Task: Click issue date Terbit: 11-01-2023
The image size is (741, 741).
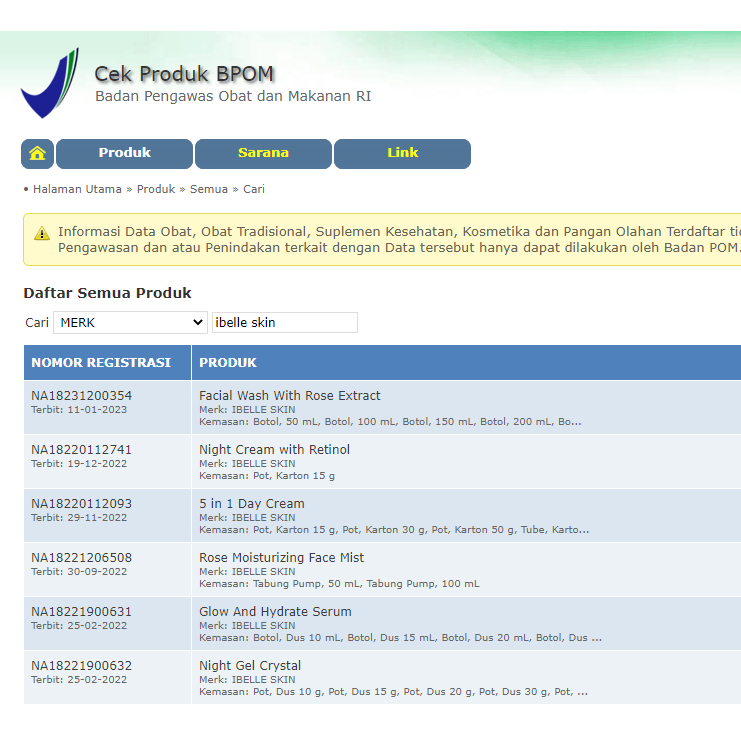Action: tap(79, 410)
